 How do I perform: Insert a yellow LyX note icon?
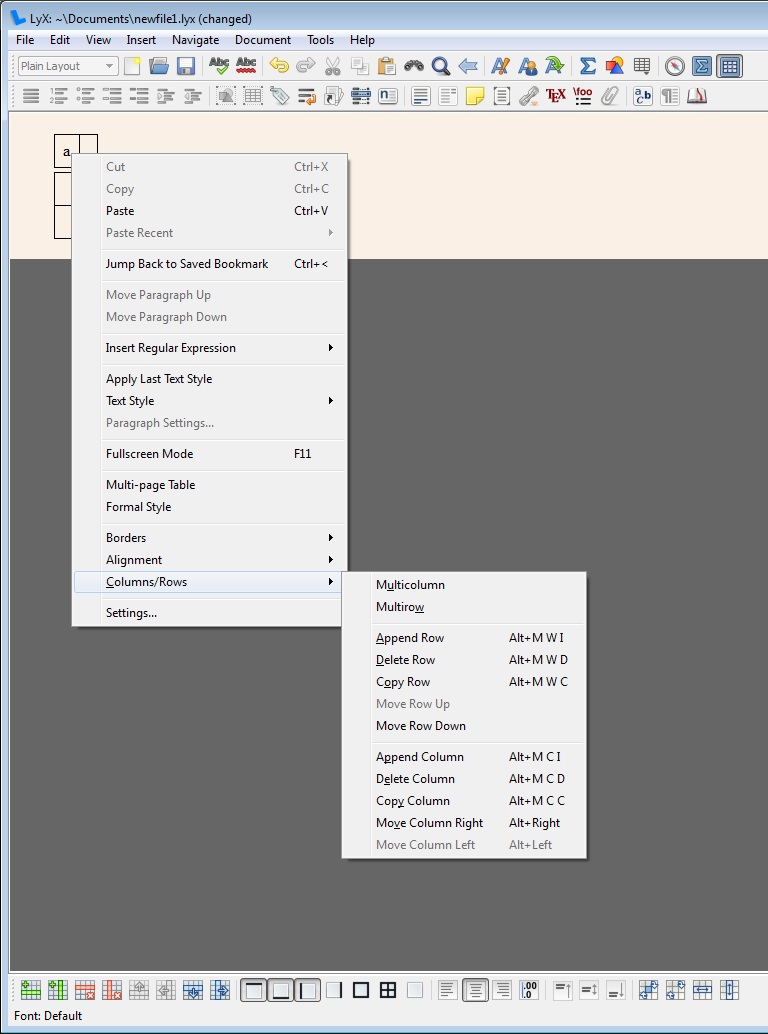click(x=475, y=96)
